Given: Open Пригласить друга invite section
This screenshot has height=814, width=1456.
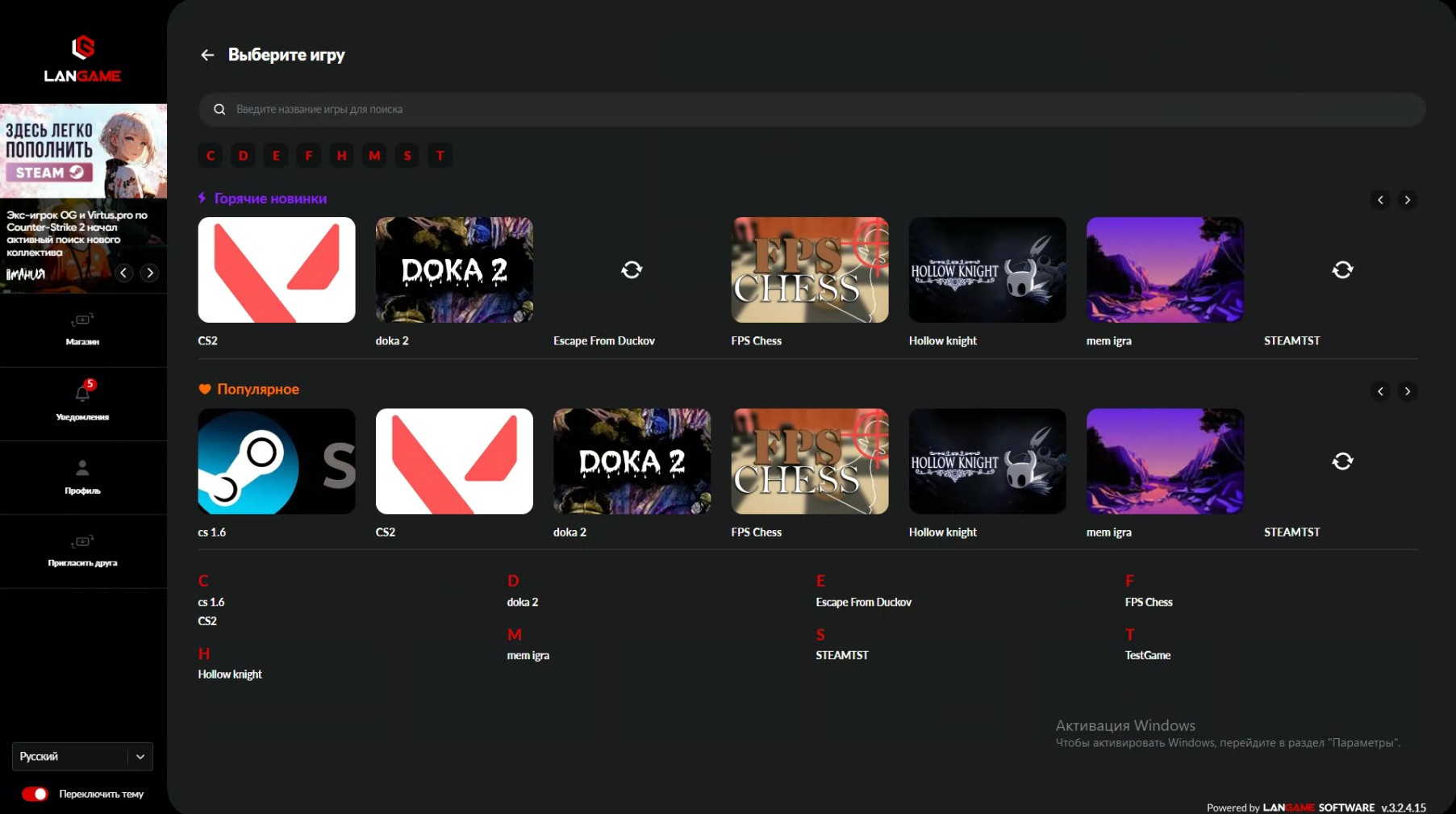Looking at the screenshot, I should 82,551.
